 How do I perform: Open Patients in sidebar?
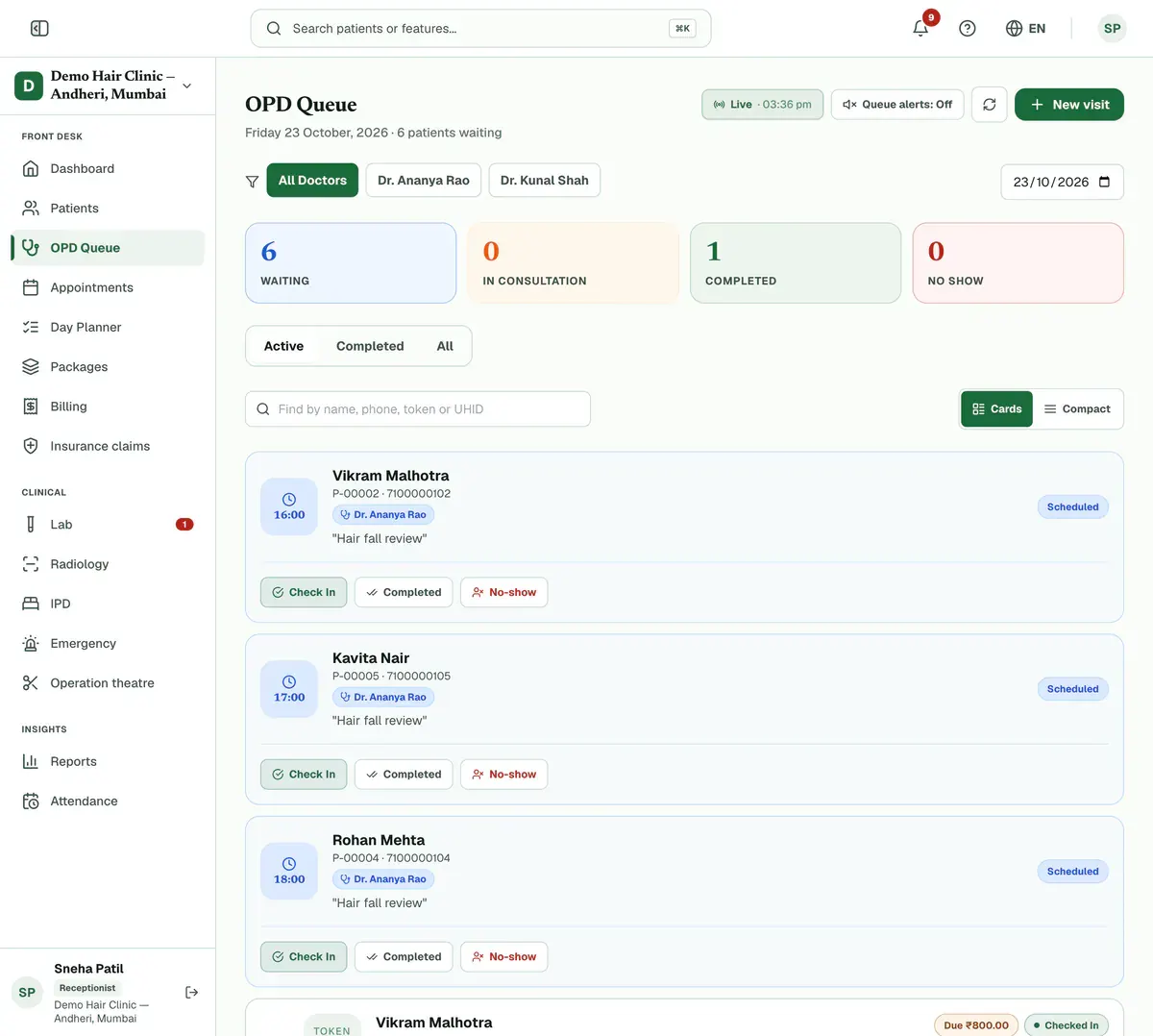click(x=108, y=209)
